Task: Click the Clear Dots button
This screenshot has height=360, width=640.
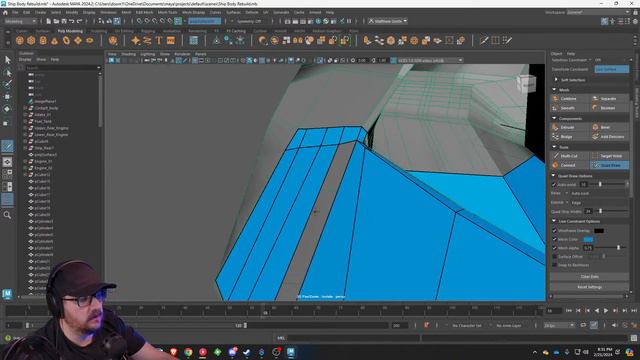Action: pyautogui.click(x=589, y=277)
